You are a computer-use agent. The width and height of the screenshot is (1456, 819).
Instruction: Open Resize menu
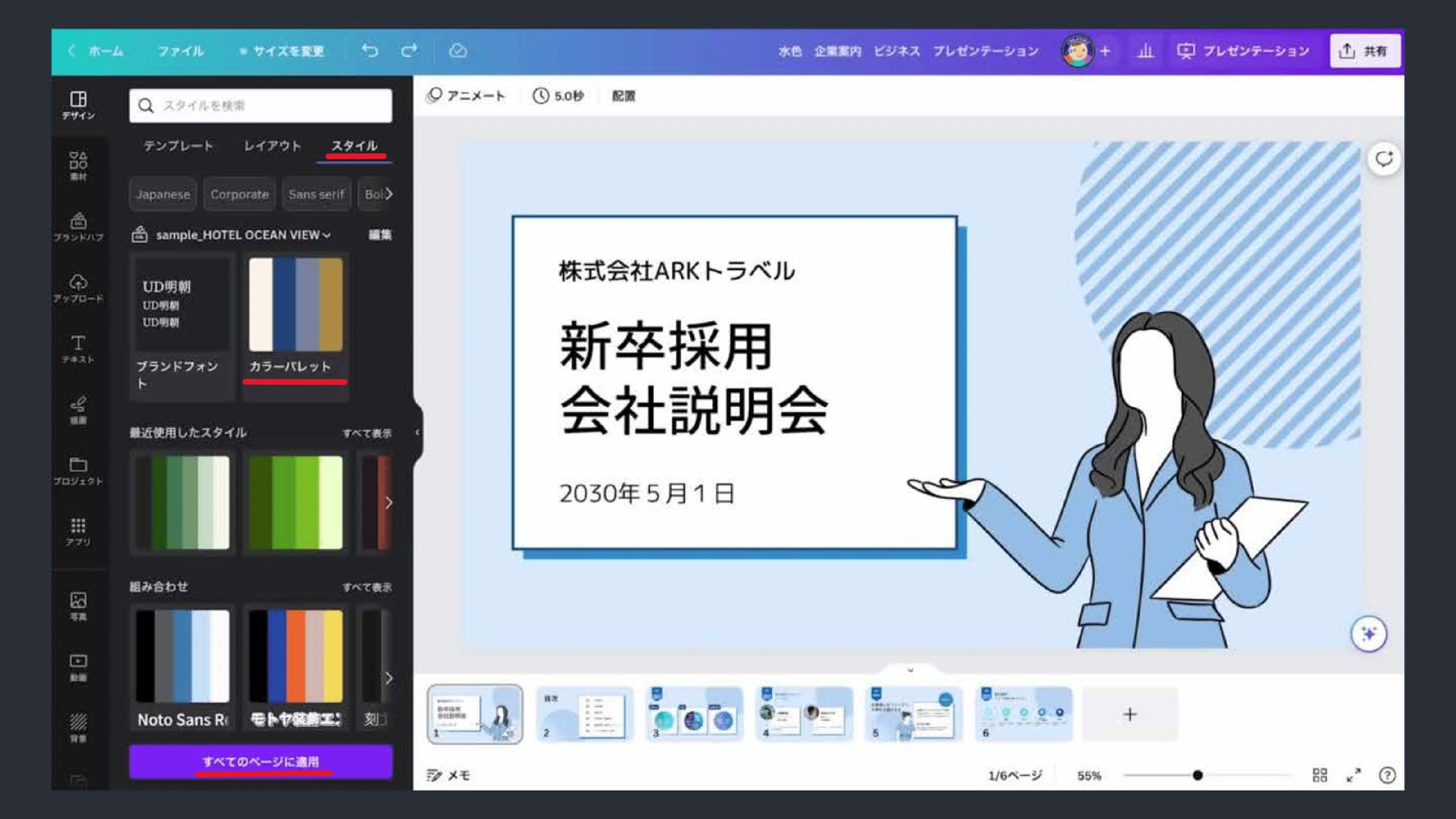point(281,51)
